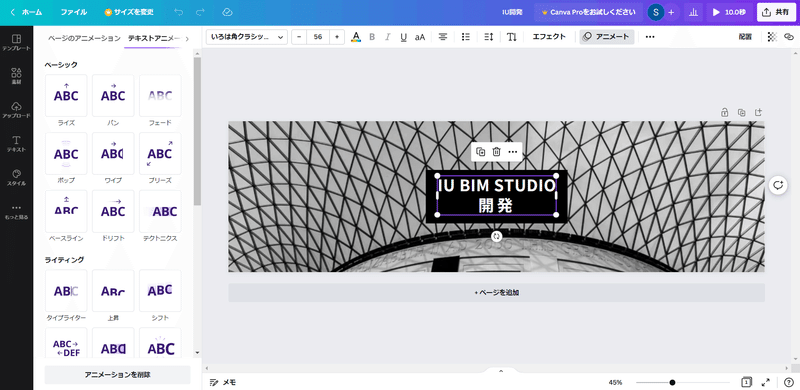Screen dimensions: 800x390
Task: Open the transparency checkerboard control
Action: tap(772, 37)
